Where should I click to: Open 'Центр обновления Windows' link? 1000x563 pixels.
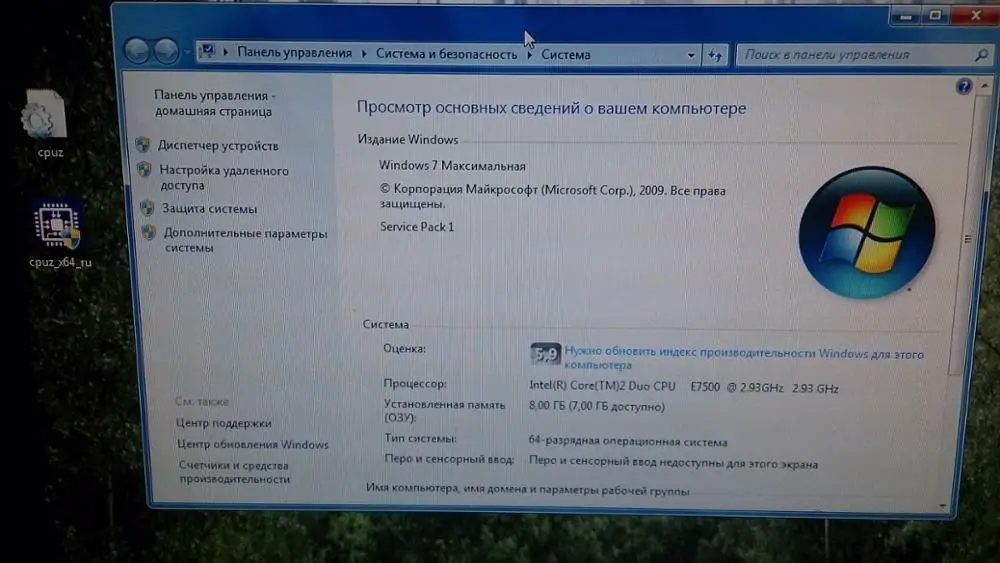253,444
